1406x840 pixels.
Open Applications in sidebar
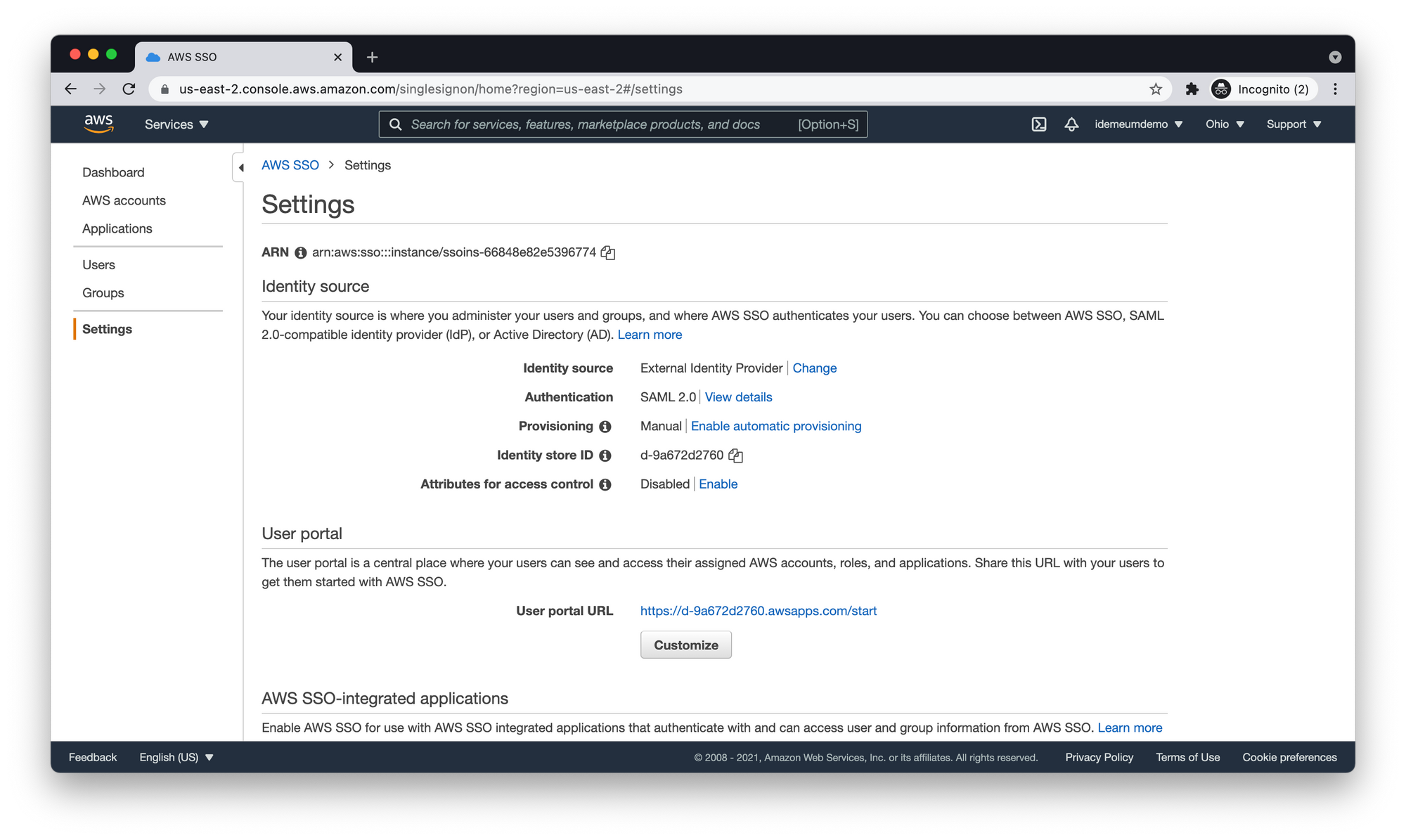coord(117,228)
